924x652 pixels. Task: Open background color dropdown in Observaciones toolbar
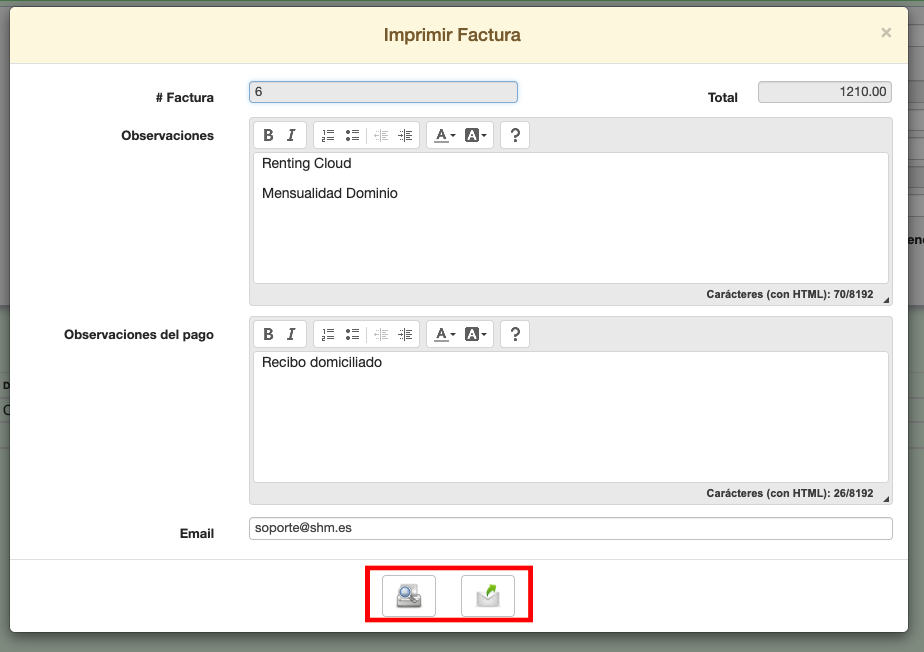(477, 136)
